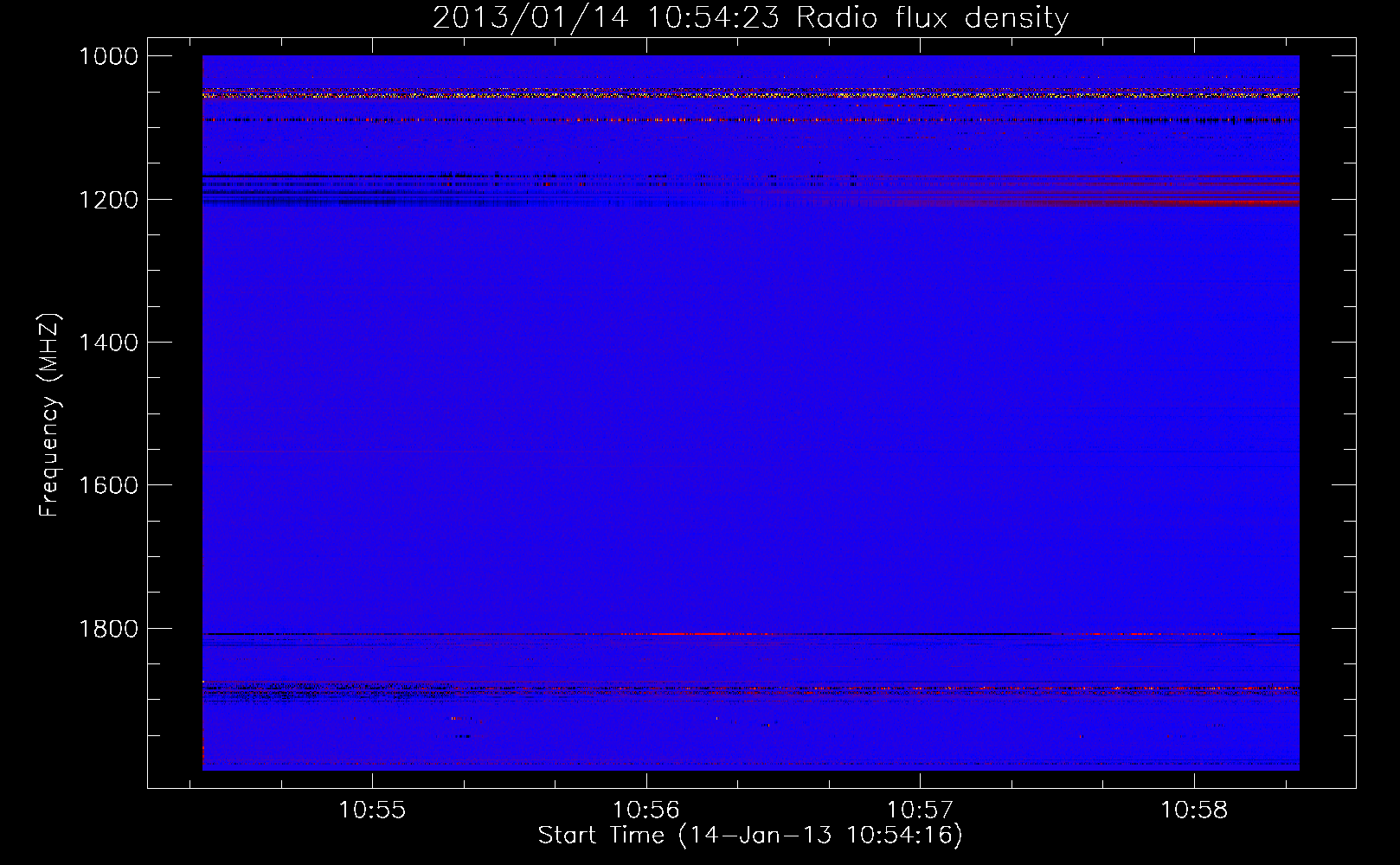Click the 10:55 time axis label
Screen dimensions: 1400x865
(372, 811)
